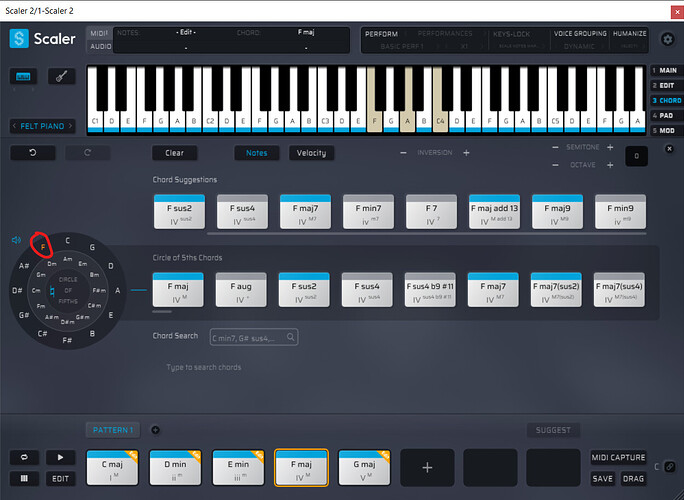684x500 pixels.
Task: Click the SAVE button
Action: pyautogui.click(x=602, y=479)
